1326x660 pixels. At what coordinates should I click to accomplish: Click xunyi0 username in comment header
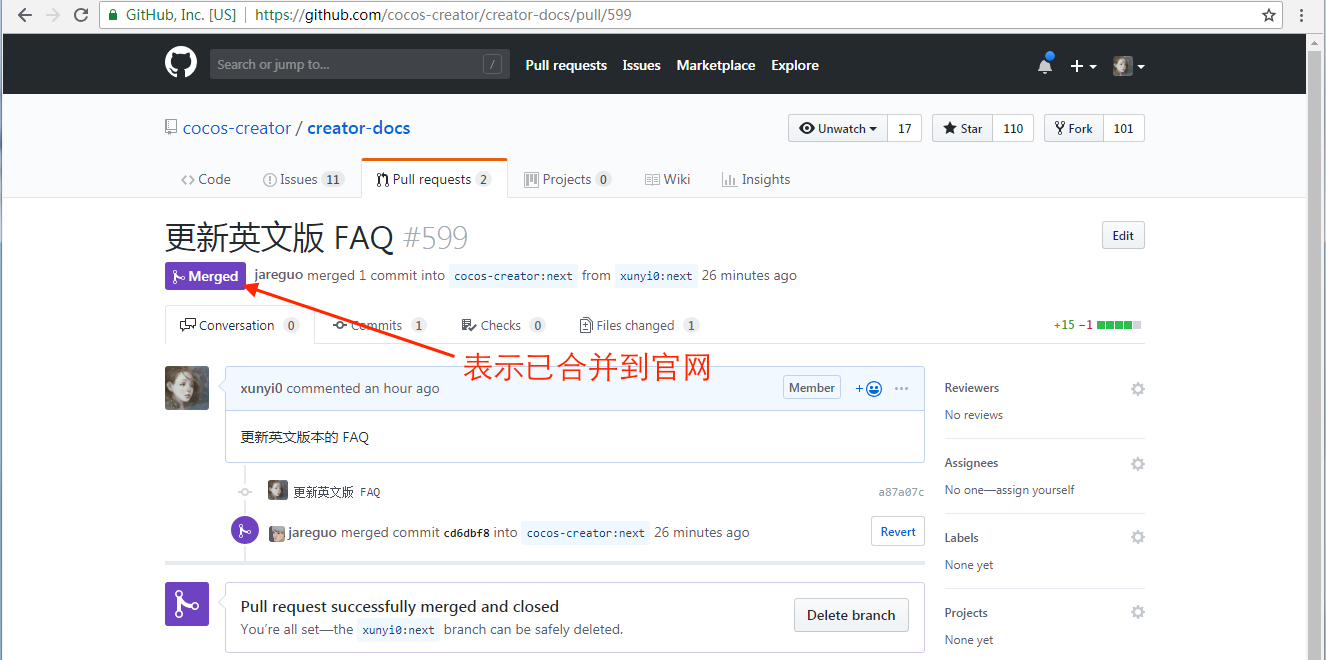[x=262, y=388]
